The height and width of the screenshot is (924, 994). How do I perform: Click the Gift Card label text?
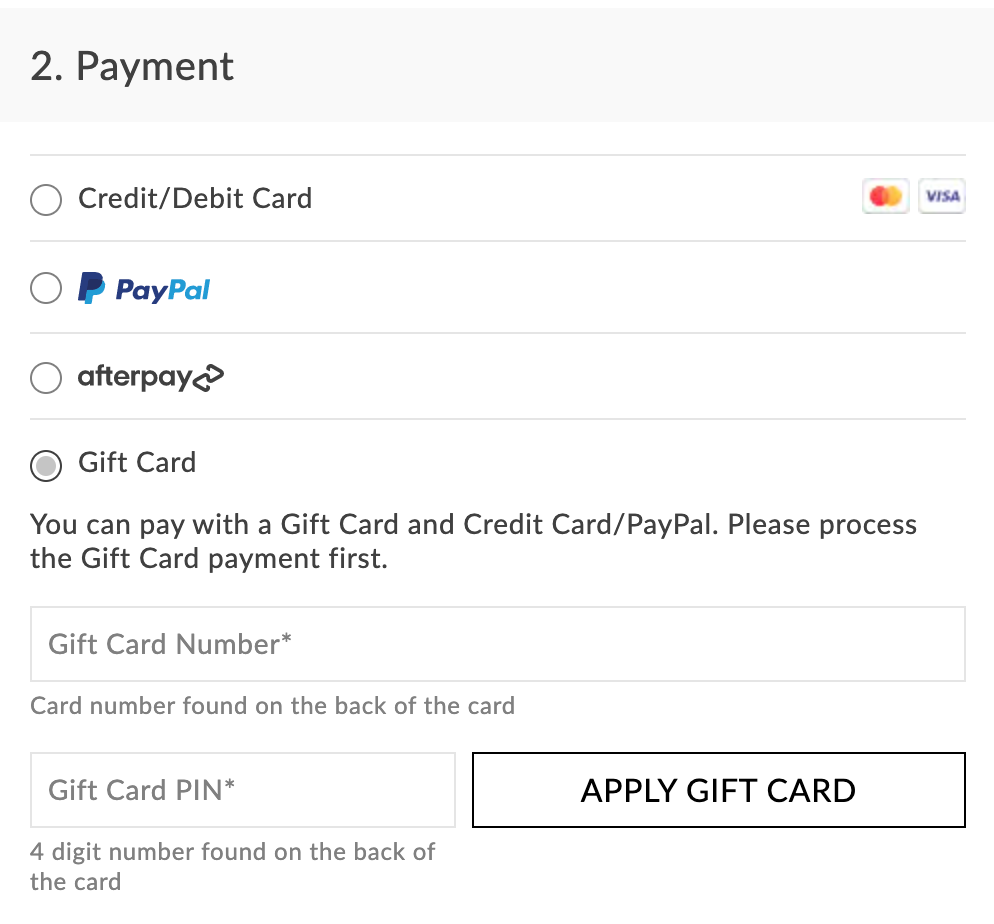137,463
